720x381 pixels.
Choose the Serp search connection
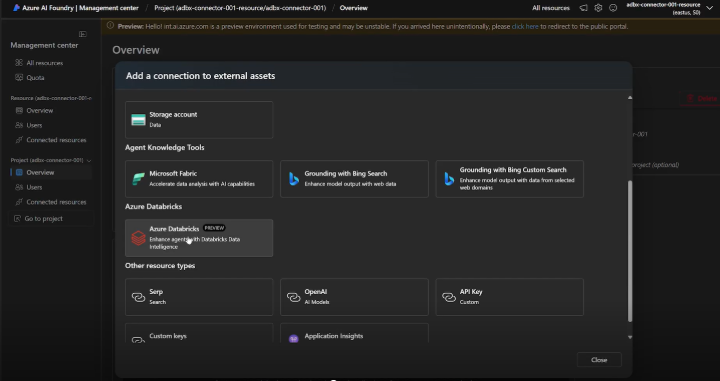pos(199,297)
